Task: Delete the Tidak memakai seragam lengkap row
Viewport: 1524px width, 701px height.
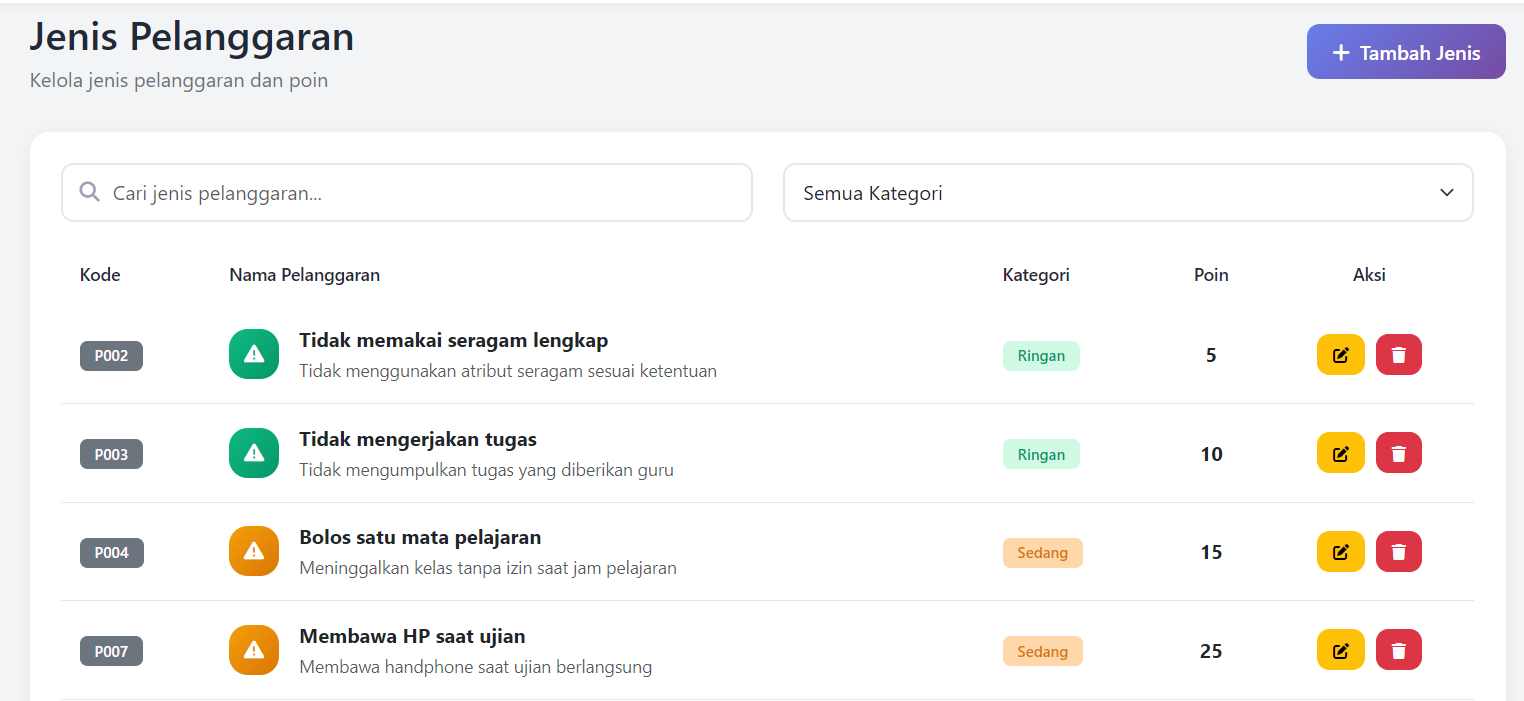Action: point(1399,355)
